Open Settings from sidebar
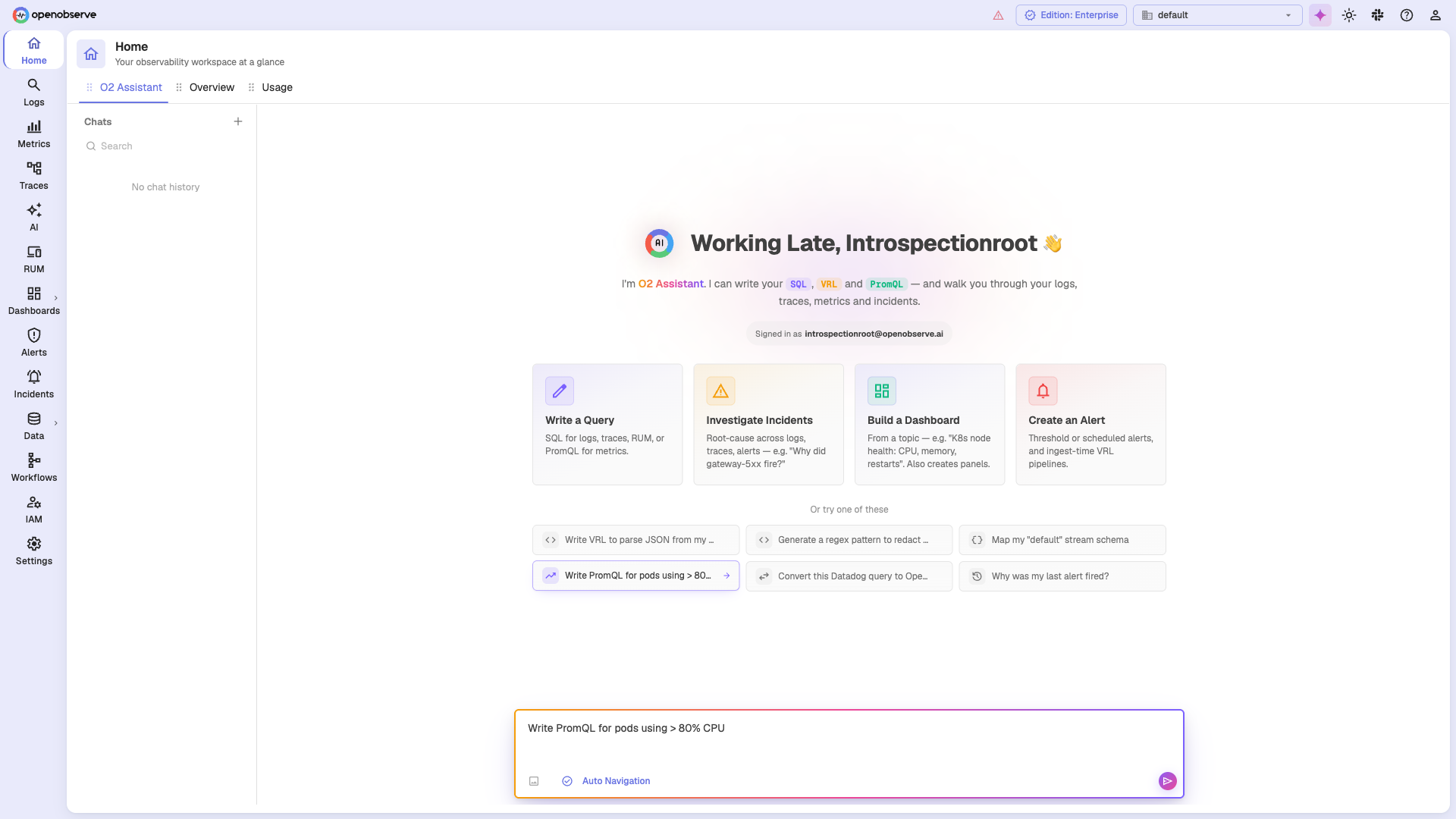Viewport: 1456px width, 819px height. coord(33,551)
